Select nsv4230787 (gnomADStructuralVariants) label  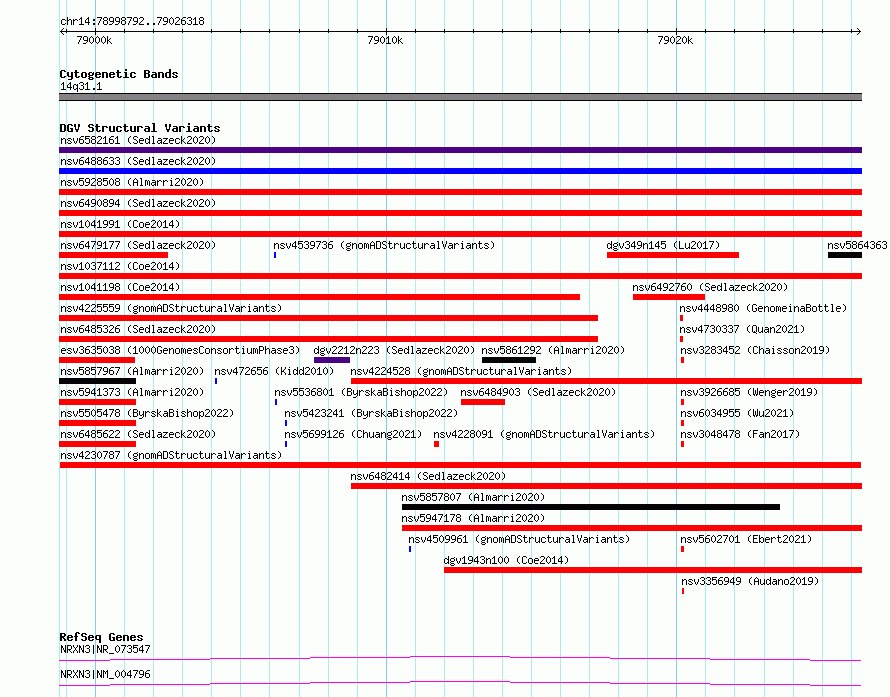click(x=171, y=455)
